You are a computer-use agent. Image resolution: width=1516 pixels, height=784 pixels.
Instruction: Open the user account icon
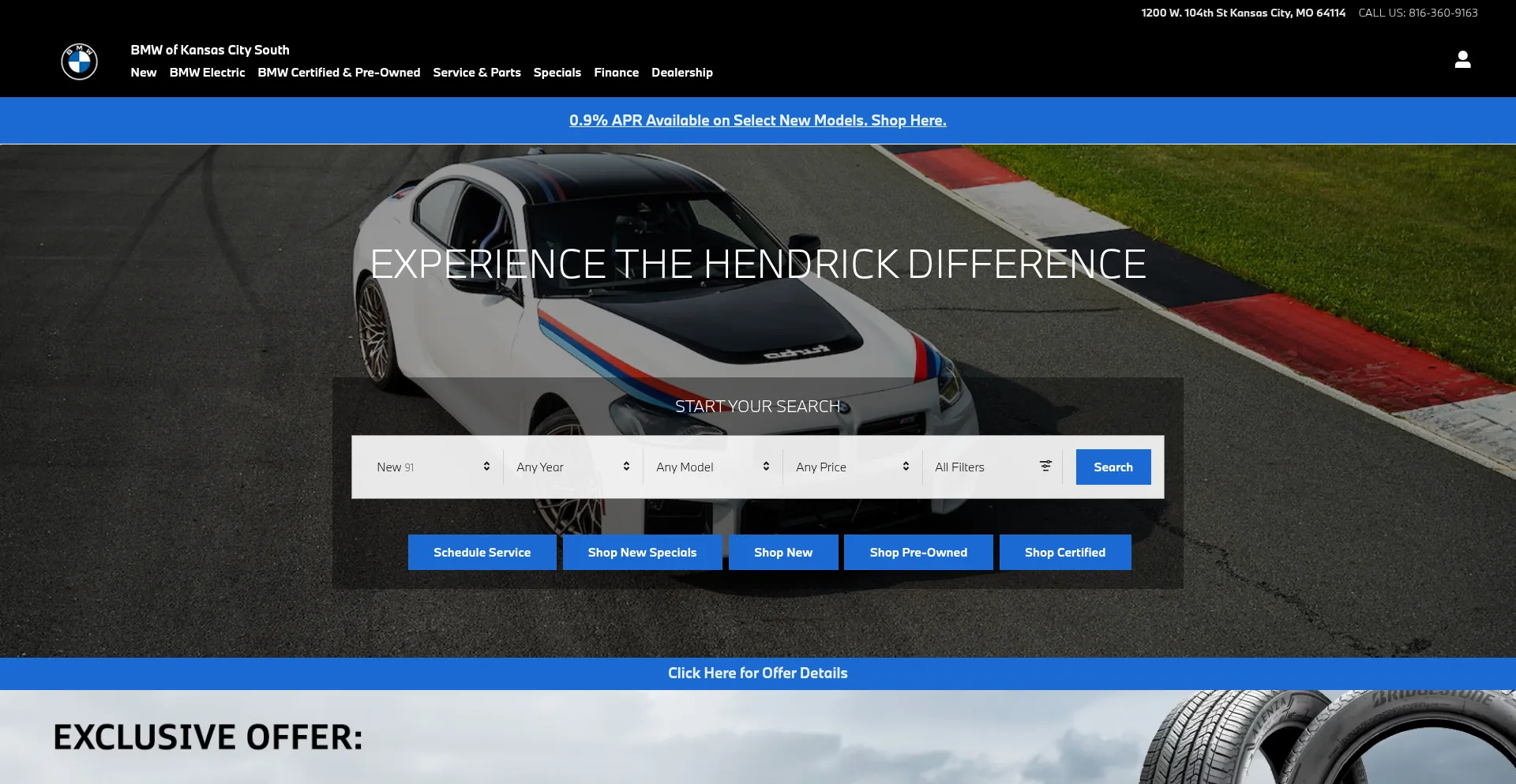[1462, 60]
